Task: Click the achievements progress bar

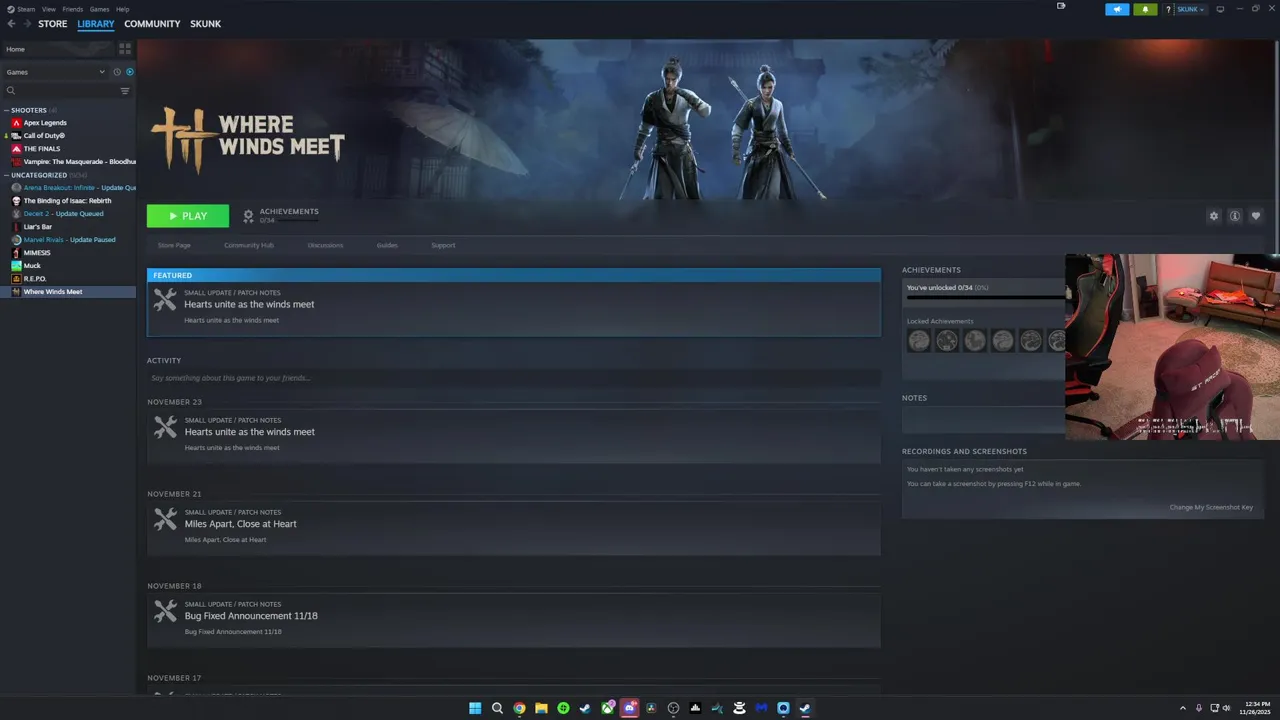Action: [986, 297]
